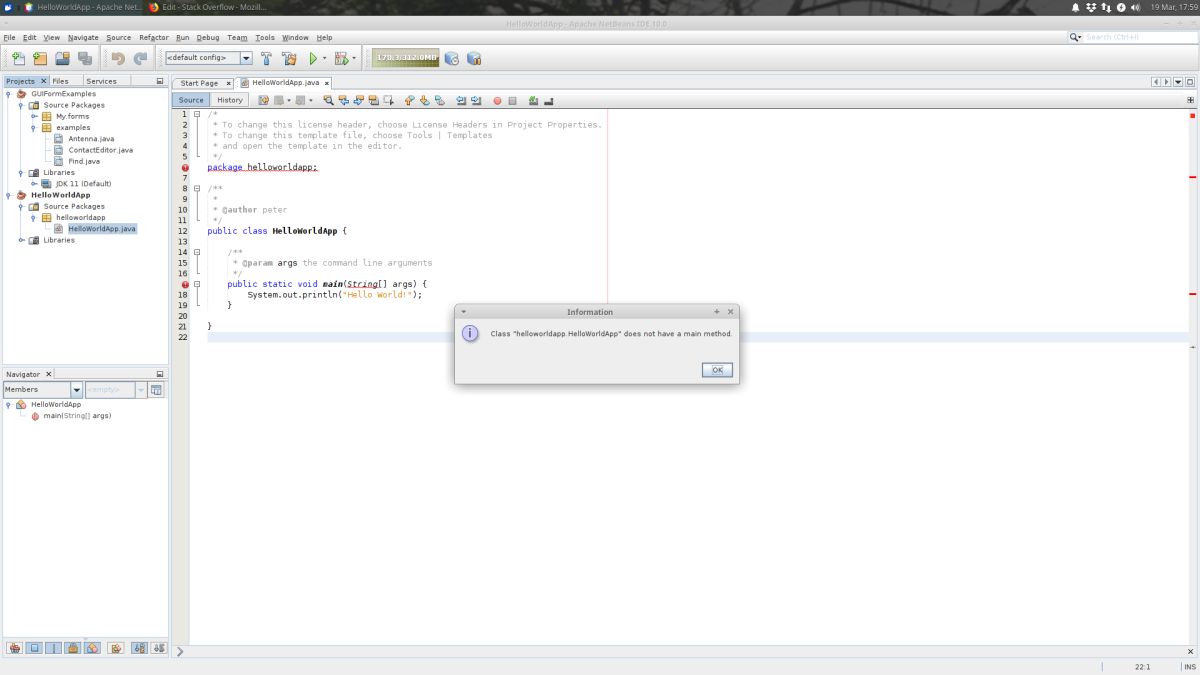Click the Next Bookmark icon
Screen dimensions: 1200x675
tap(424, 100)
